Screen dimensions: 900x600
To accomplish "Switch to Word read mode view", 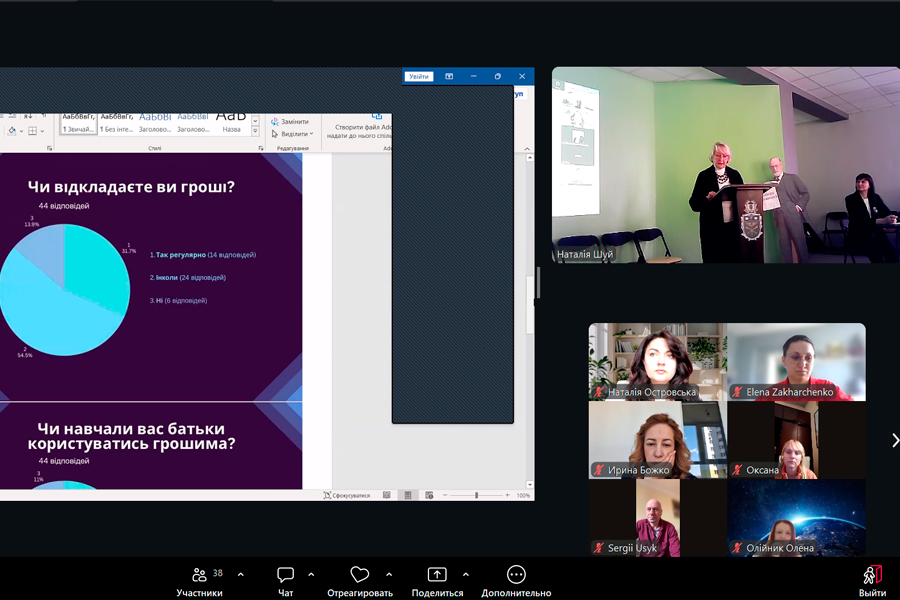I will (386, 495).
